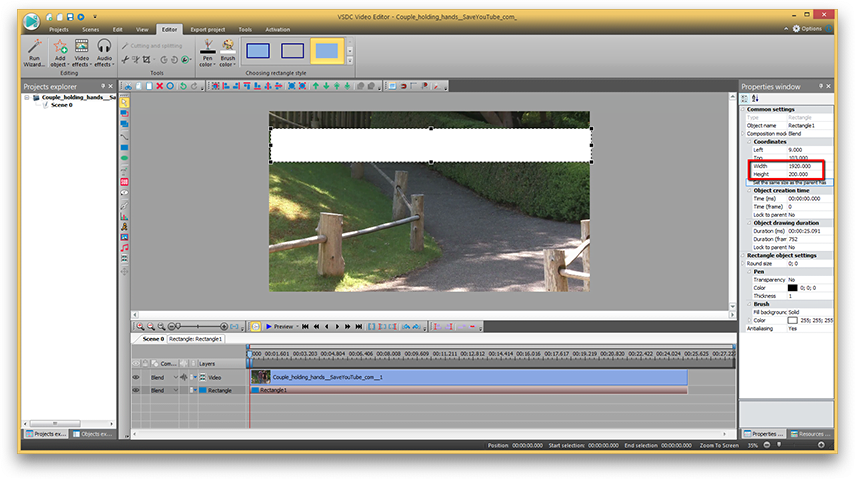This screenshot has height=479, width=855.
Task: Open the Pen color picker
Action: 207,53
